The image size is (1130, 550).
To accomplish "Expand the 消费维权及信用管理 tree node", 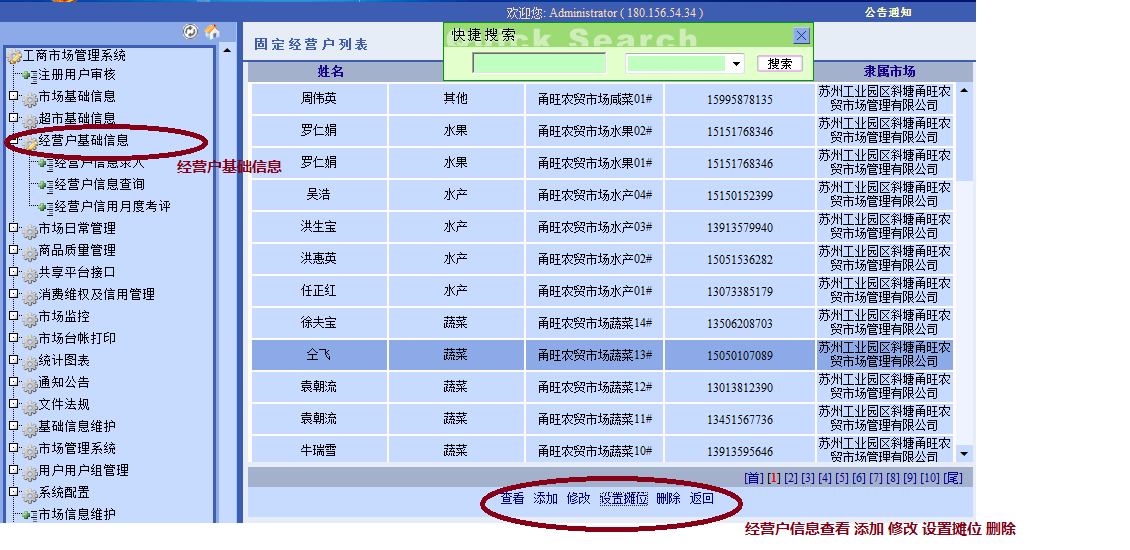I will (x=13, y=294).
